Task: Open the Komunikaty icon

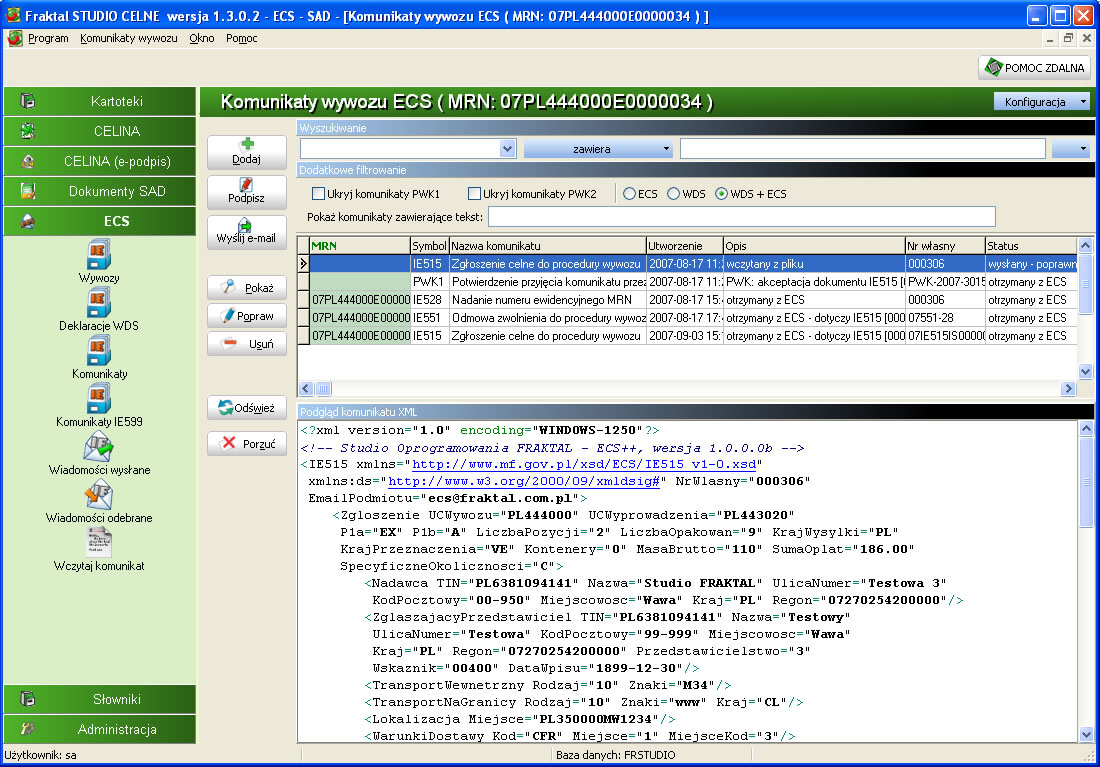Action: pos(99,351)
